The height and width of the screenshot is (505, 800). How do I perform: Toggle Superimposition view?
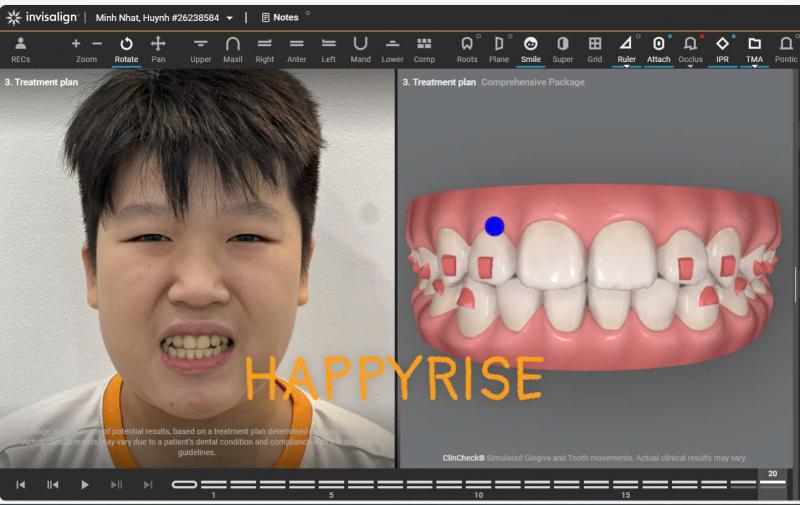tap(562, 44)
